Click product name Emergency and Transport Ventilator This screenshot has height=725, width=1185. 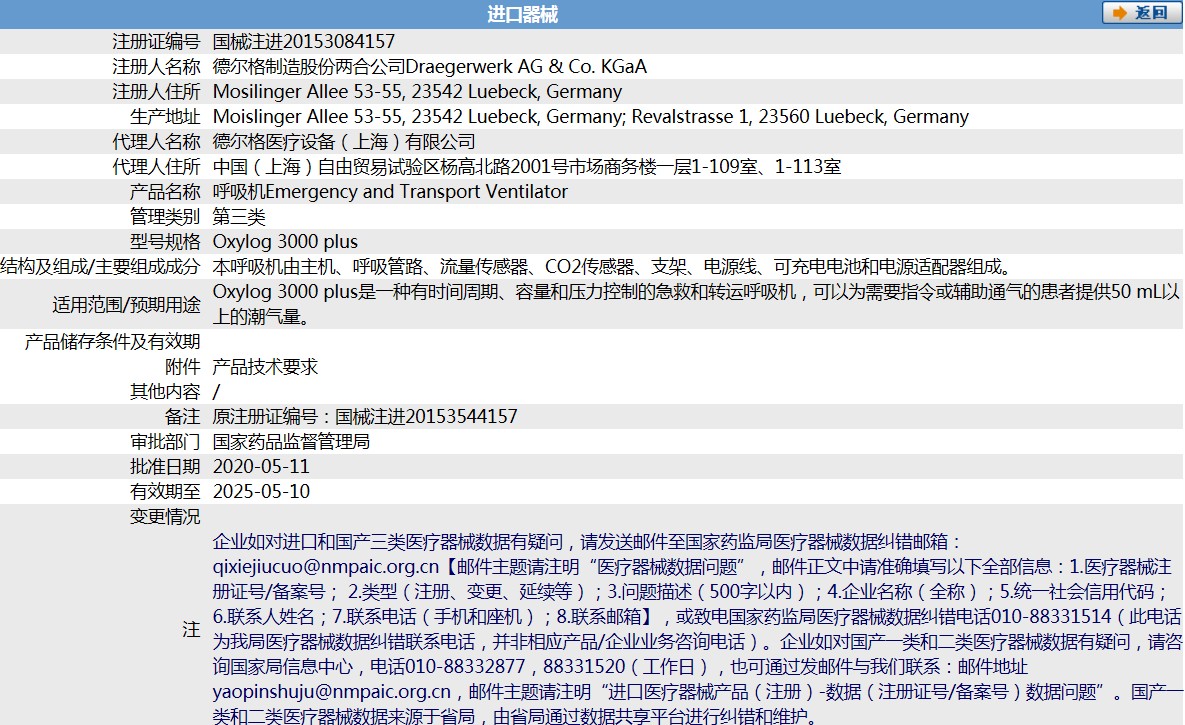tap(416, 191)
